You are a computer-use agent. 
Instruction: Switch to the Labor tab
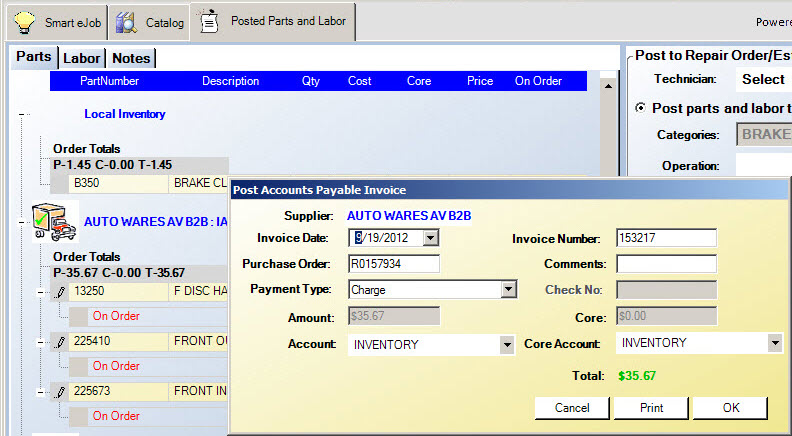(x=82, y=58)
